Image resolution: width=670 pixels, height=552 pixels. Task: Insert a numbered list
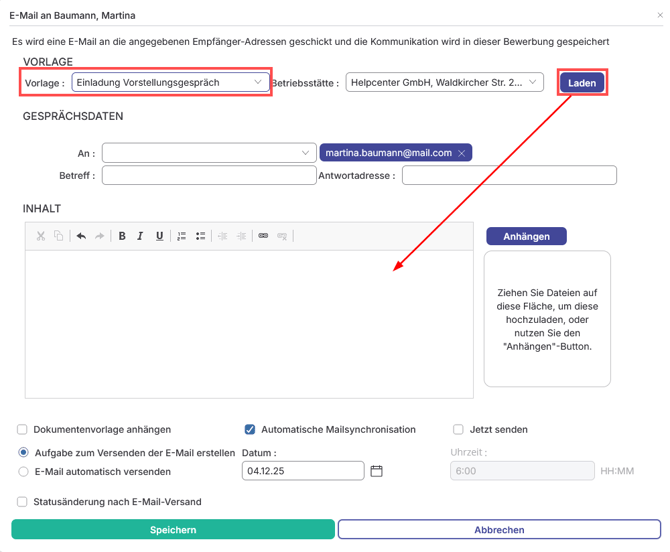click(181, 236)
